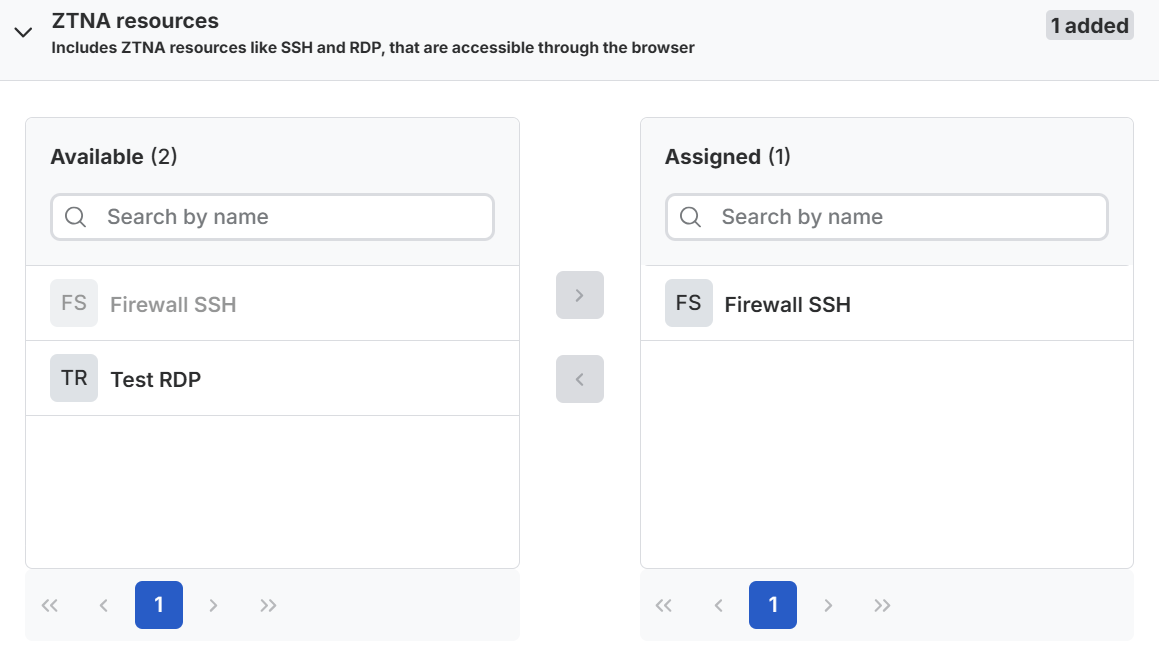Open the Assigned pagination page 1
This screenshot has width=1159, height=654.
pyautogui.click(x=772, y=605)
